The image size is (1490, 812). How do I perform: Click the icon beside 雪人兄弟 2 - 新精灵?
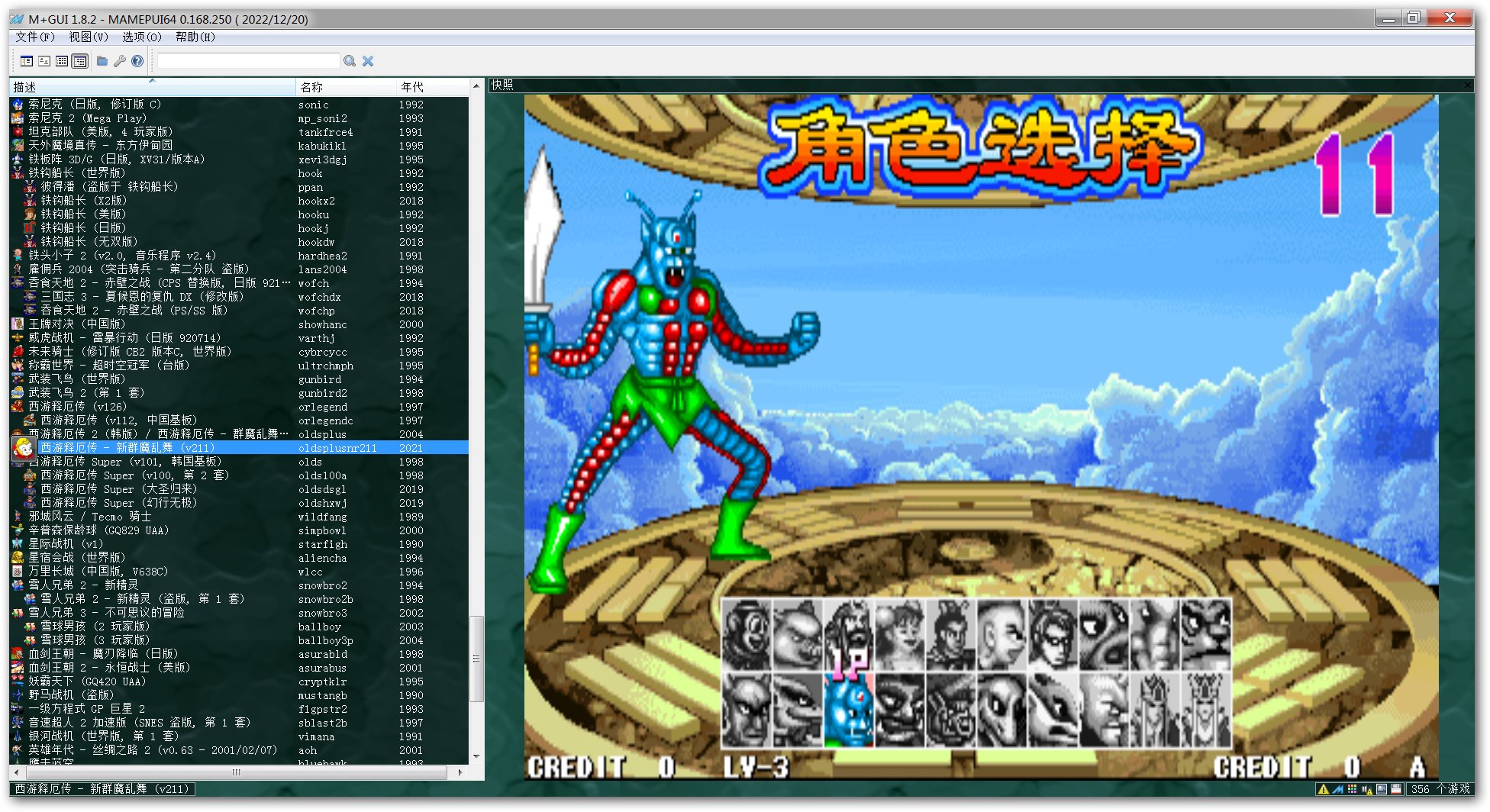click(x=18, y=585)
